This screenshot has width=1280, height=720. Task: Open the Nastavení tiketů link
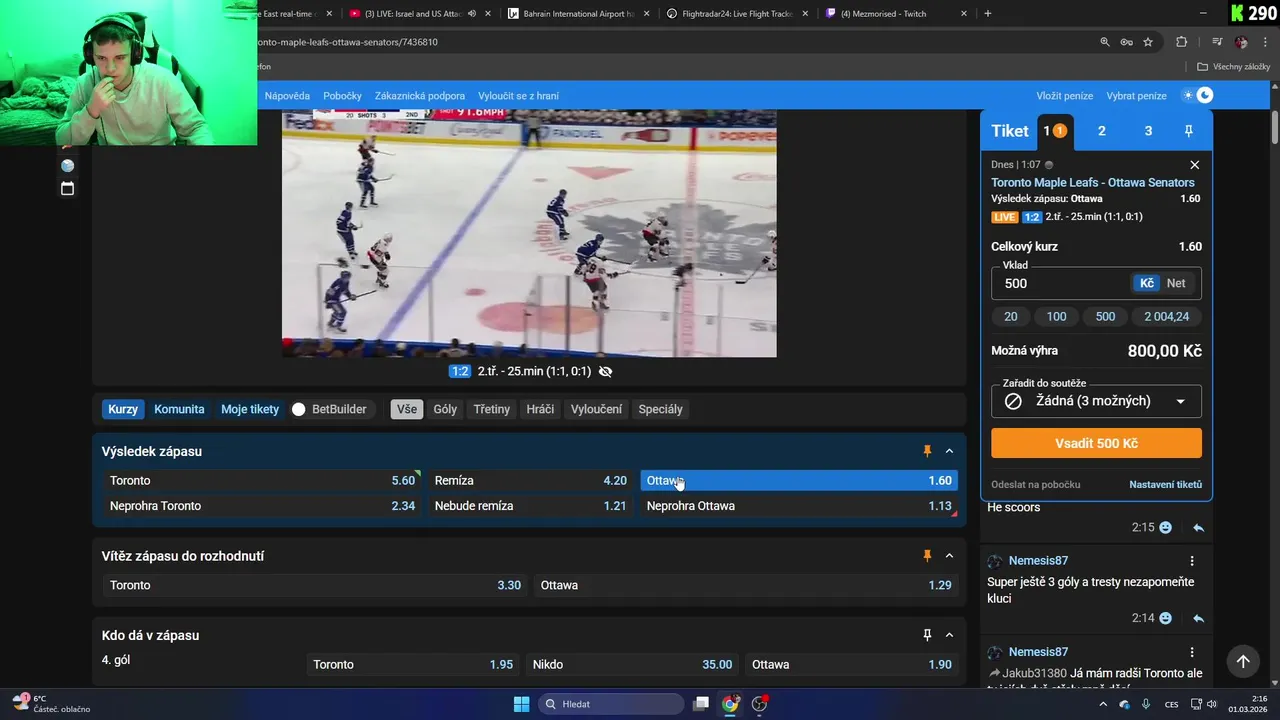pyautogui.click(x=1165, y=484)
